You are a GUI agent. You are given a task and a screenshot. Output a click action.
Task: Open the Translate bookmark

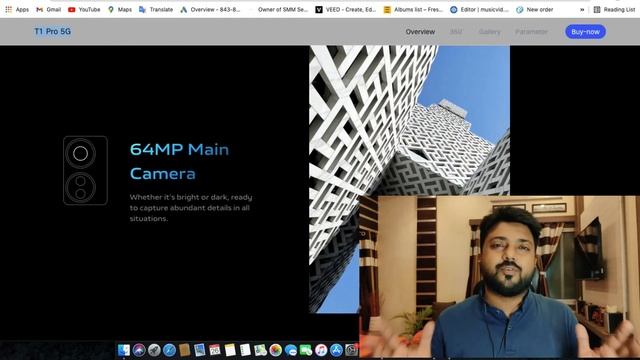coord(156,9)
